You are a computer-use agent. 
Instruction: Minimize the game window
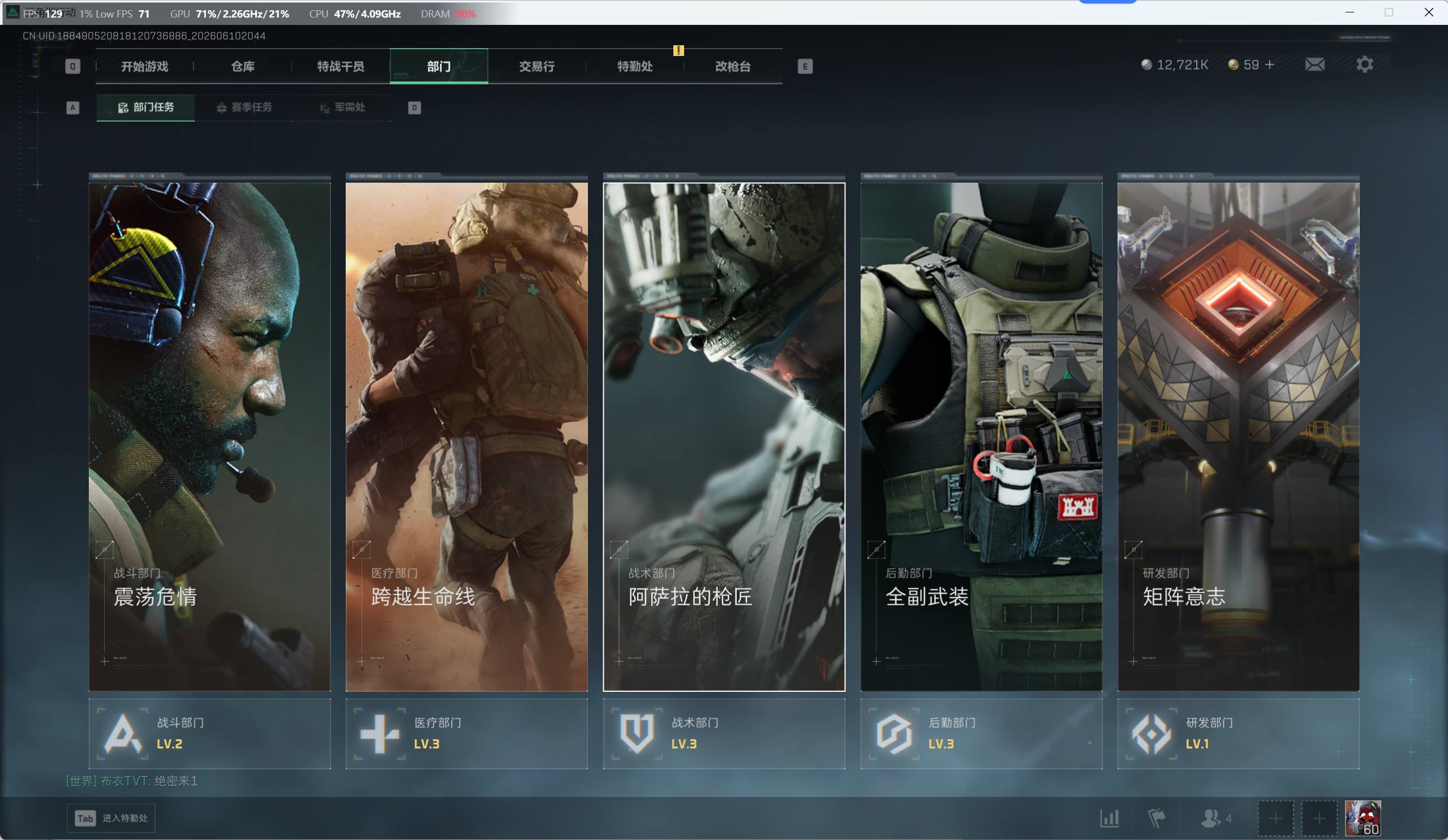tap(1350, 12)
